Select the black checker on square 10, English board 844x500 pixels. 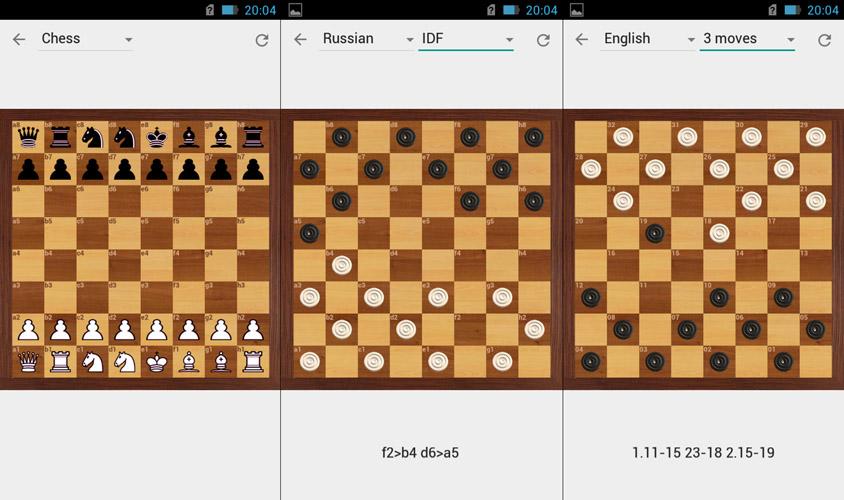[x=719, y=297]
